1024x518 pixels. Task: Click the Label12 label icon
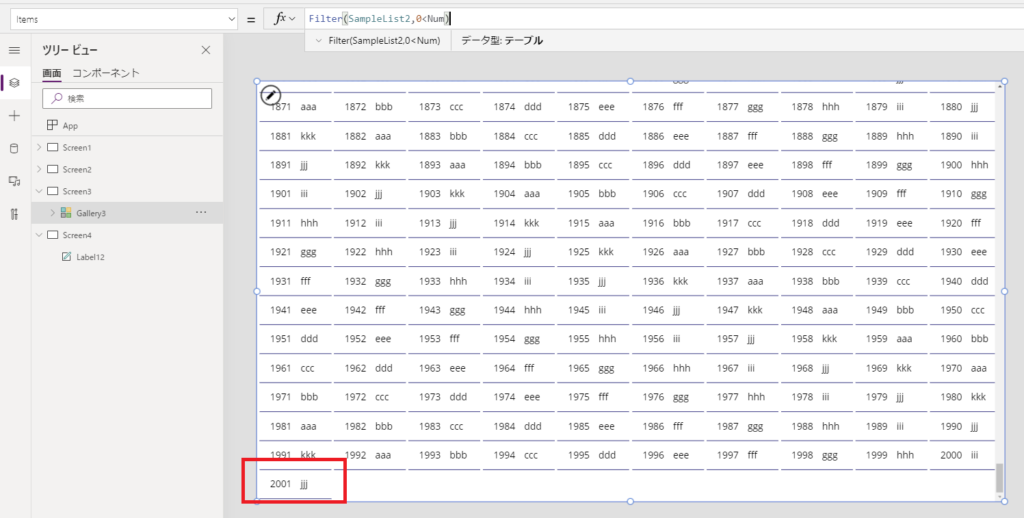(66, 257)
